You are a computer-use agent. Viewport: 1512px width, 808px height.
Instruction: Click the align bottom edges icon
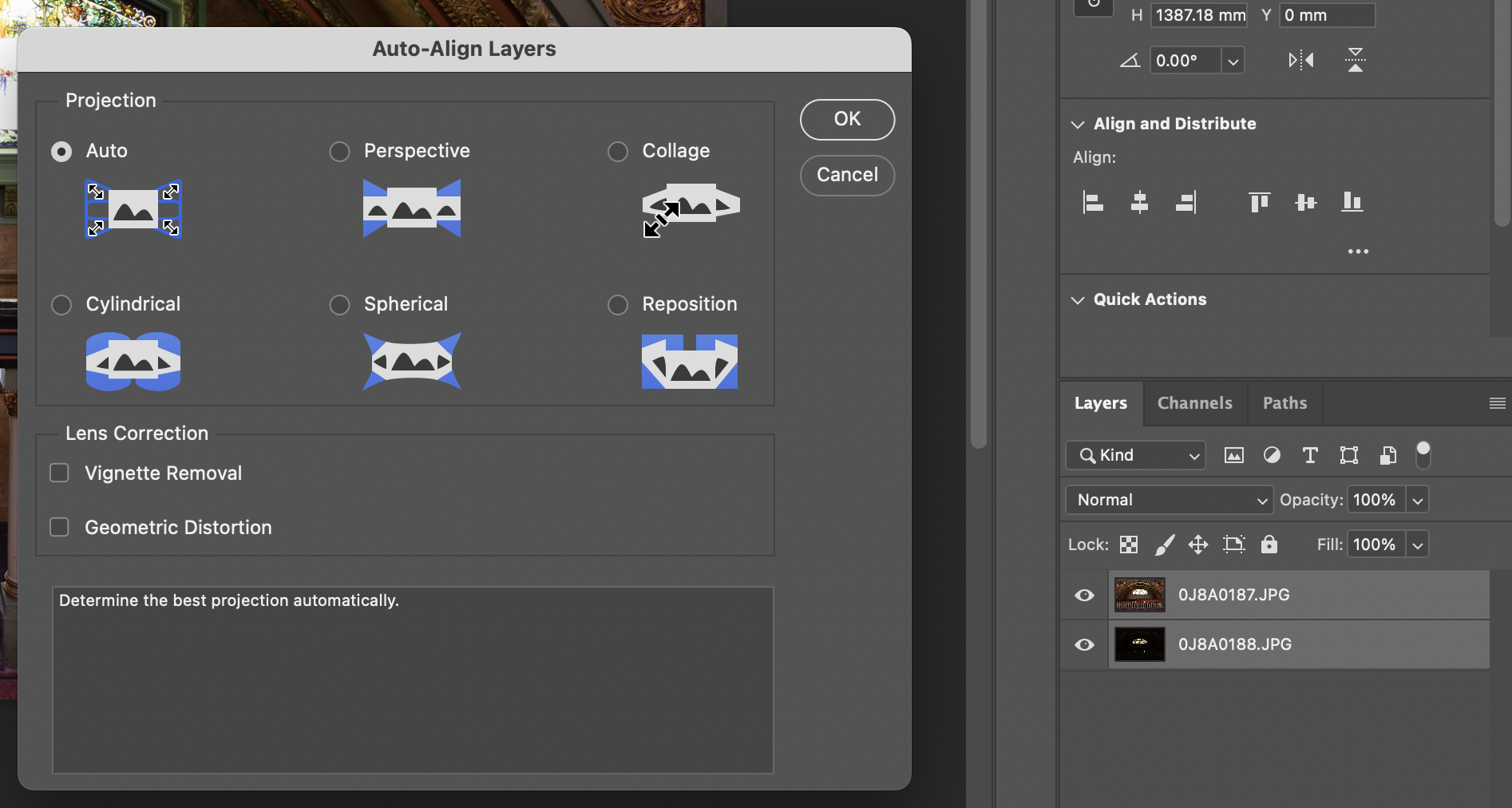(x=1352, y=203)
